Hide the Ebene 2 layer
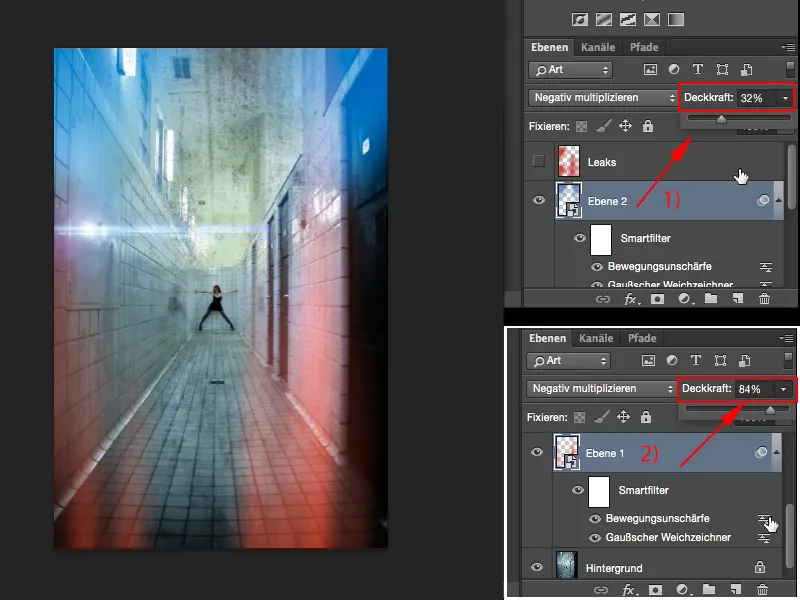 (538, 199)
